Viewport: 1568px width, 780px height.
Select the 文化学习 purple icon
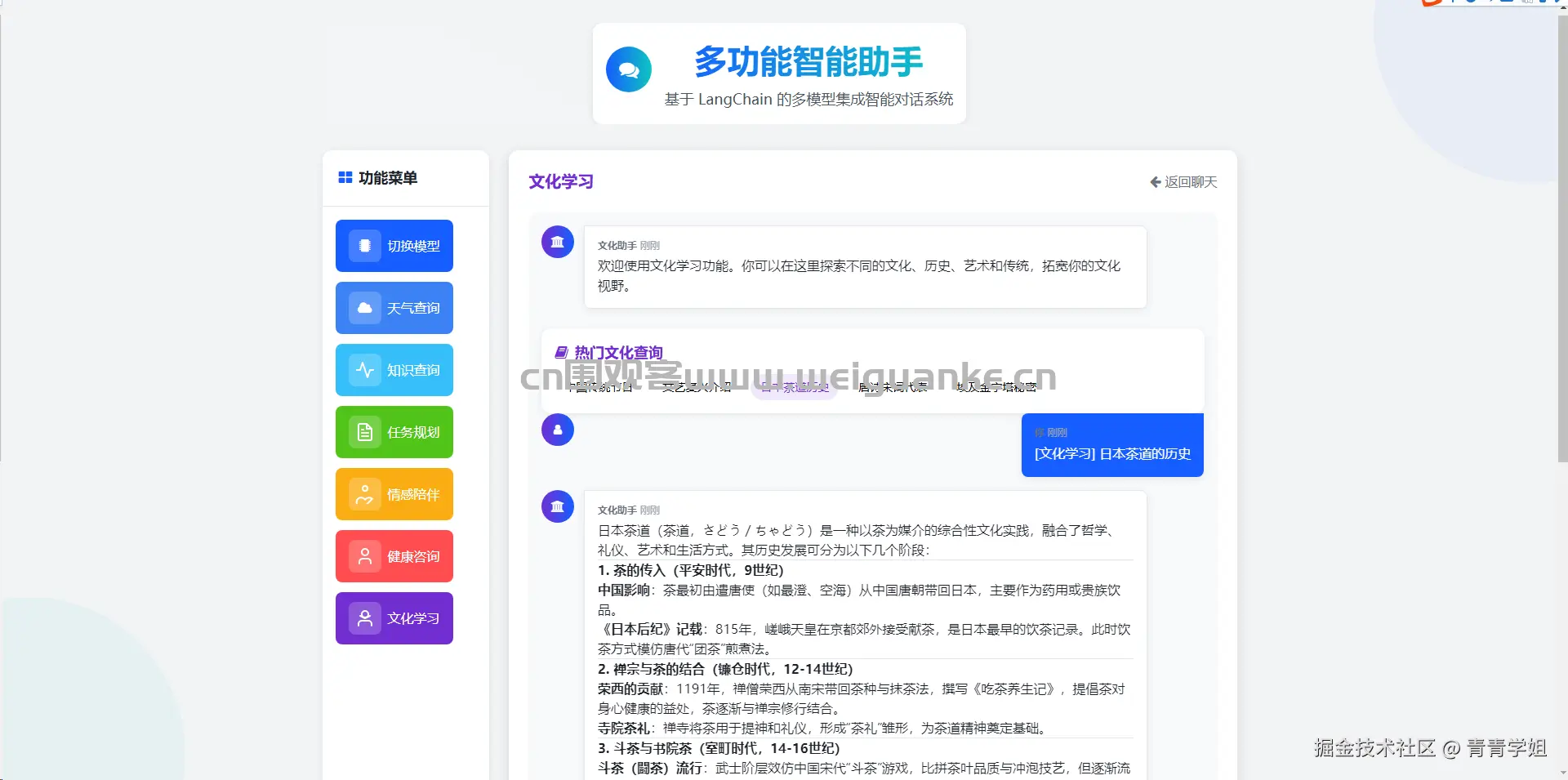364,618
